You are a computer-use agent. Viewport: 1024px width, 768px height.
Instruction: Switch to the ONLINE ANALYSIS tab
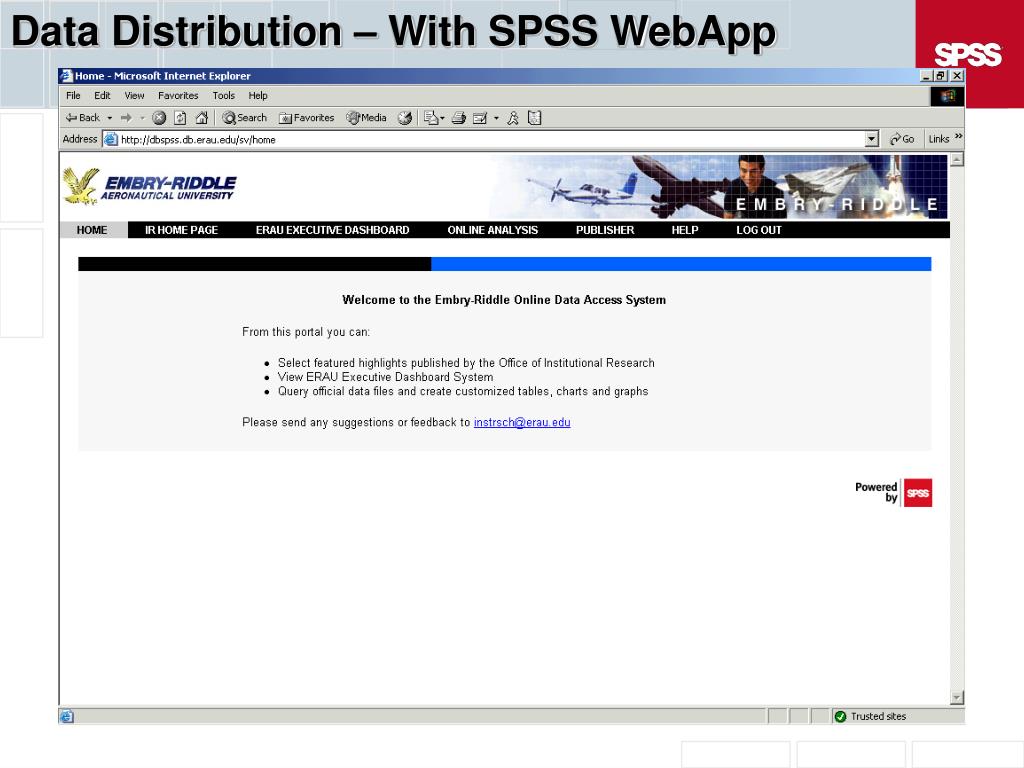coord(492,230)
